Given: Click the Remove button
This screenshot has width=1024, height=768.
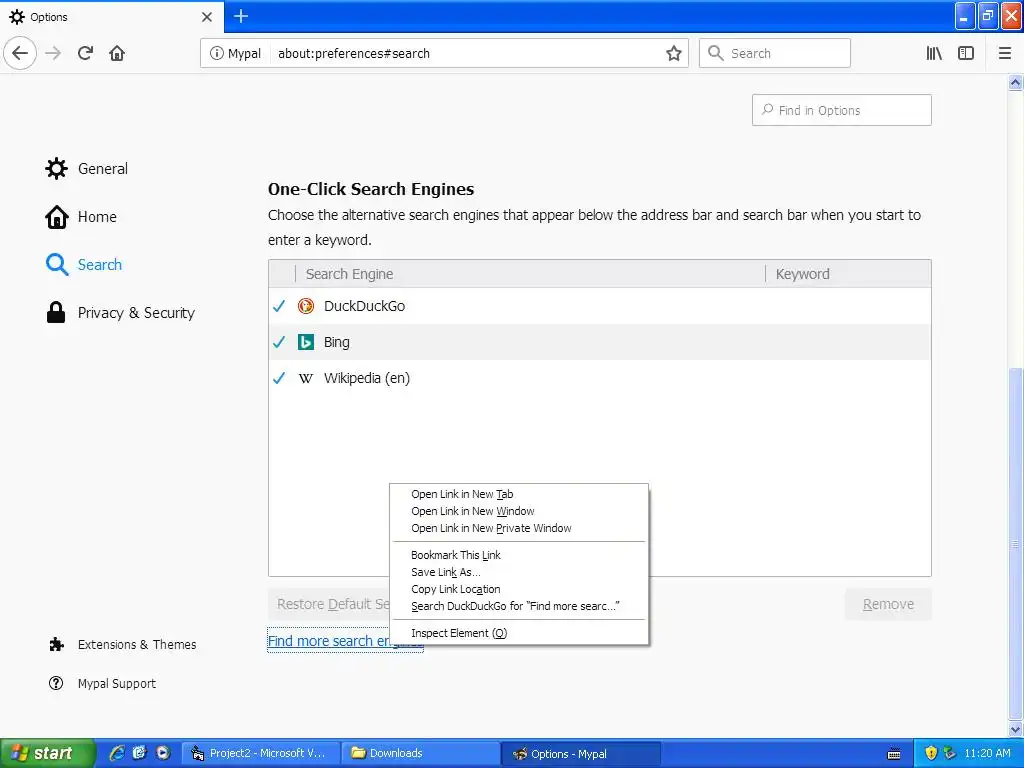Looking at the screenshot, I should [888, 604].
